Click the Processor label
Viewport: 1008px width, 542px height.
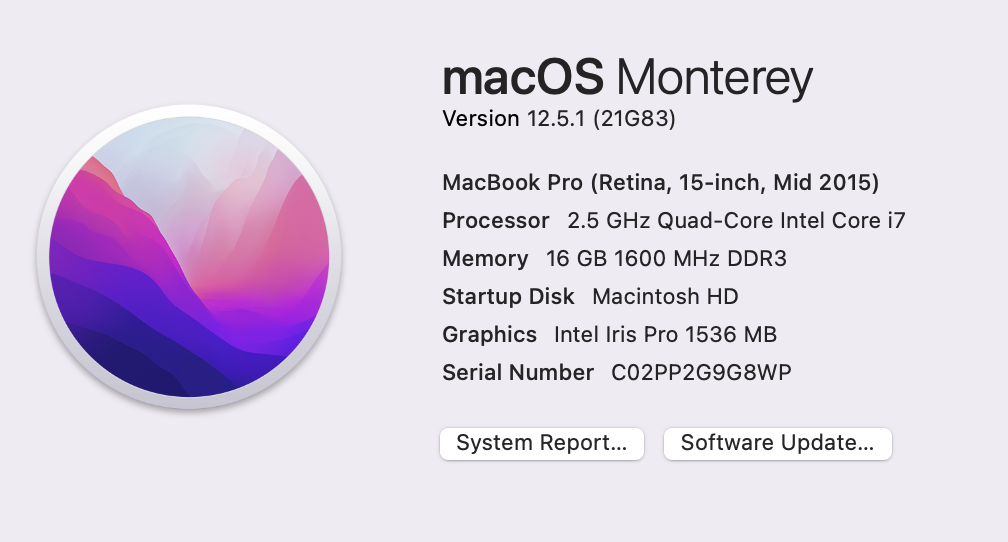(x=496, y=221)
